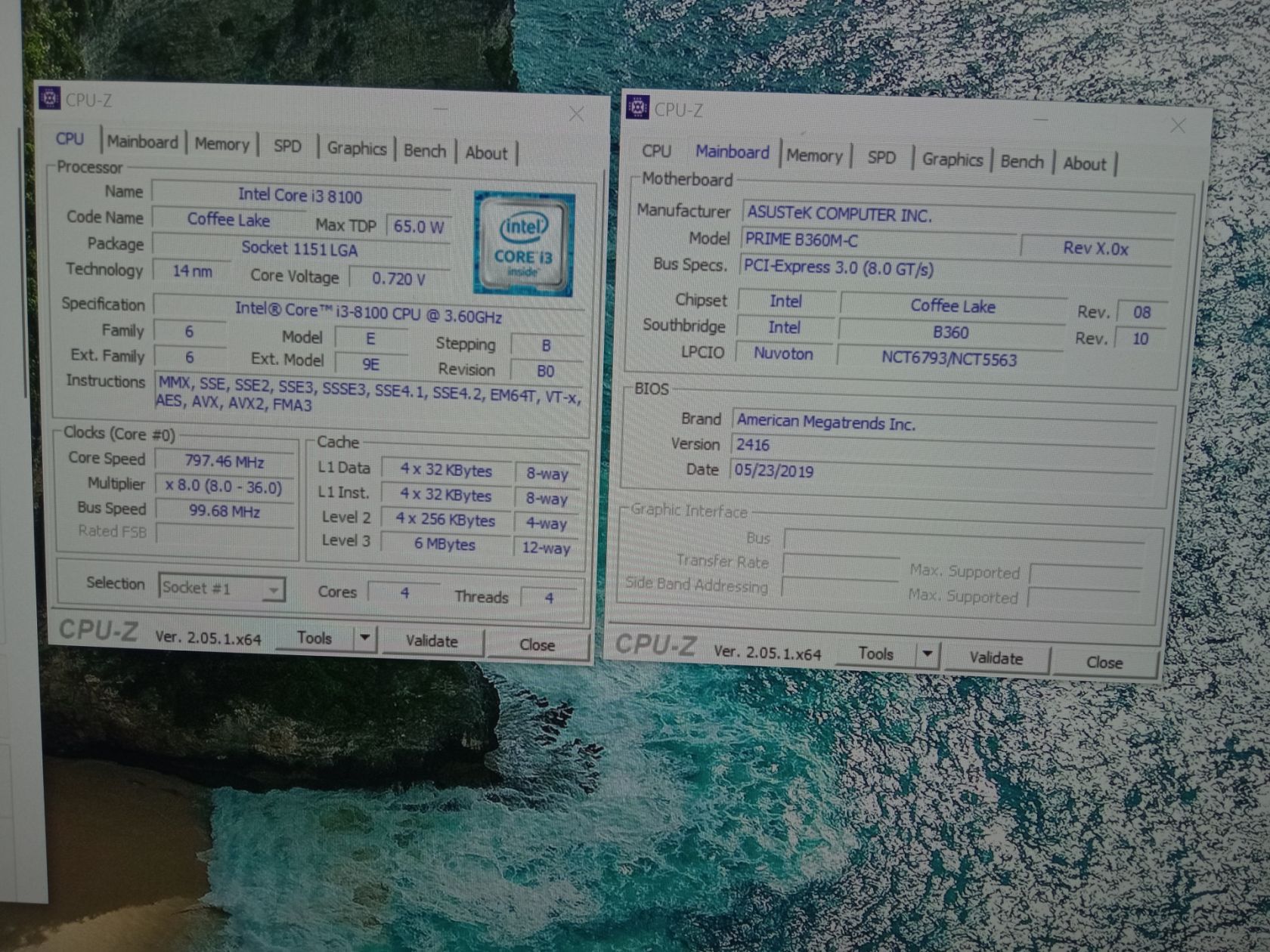Open Bench tab in left CPU-Z window
This screenshot has width=1270, height=952.
tap(425, 150)
